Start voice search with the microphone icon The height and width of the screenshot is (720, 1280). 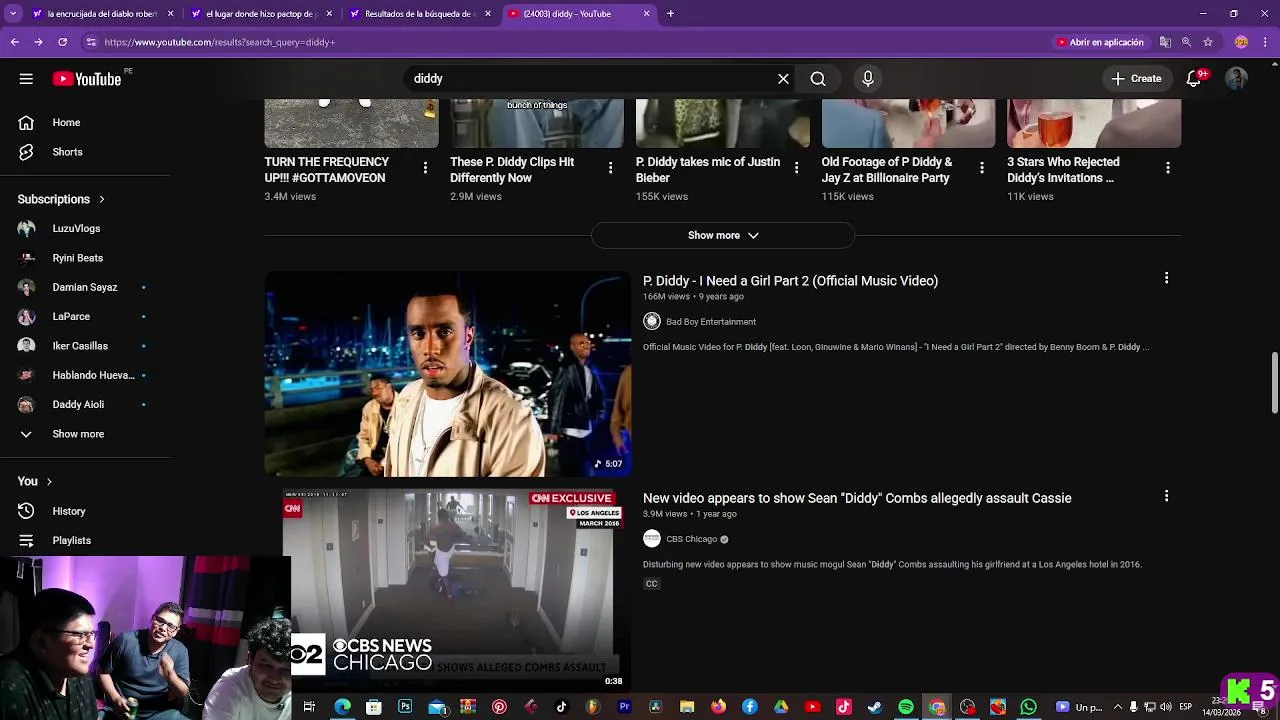(x=868, y=79)
